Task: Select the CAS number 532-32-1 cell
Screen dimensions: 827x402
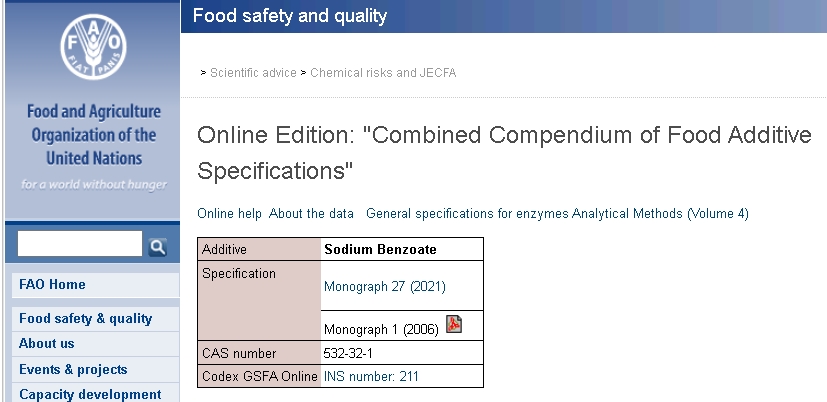Action: tap(402, 353)
